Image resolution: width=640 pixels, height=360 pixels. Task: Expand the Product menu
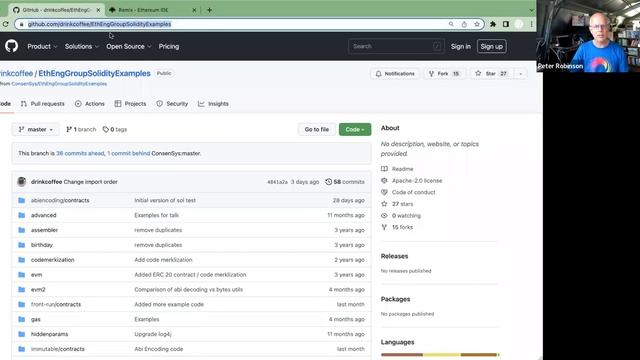[42, 47]
